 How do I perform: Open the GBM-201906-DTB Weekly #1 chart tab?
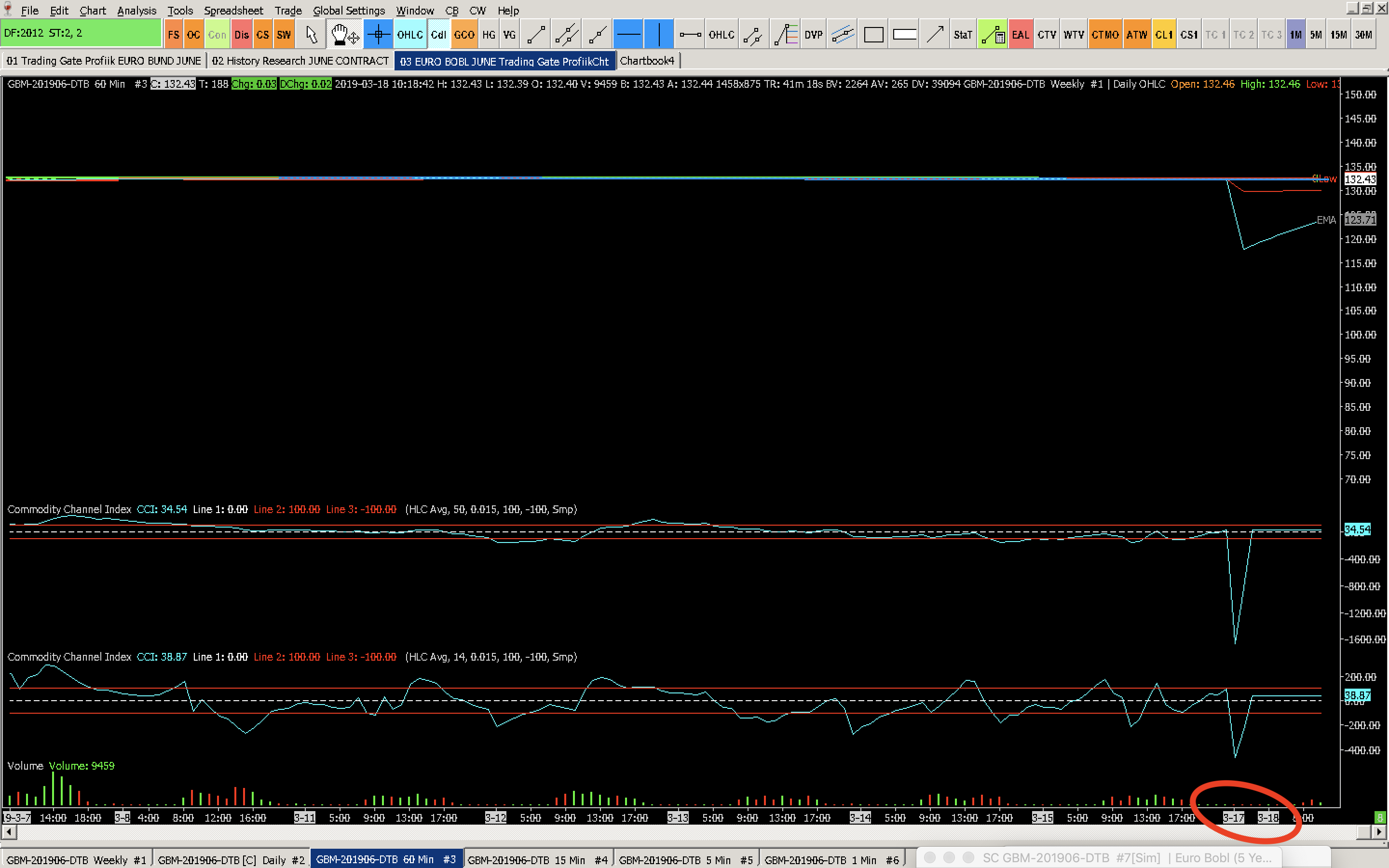pos(76,859)
